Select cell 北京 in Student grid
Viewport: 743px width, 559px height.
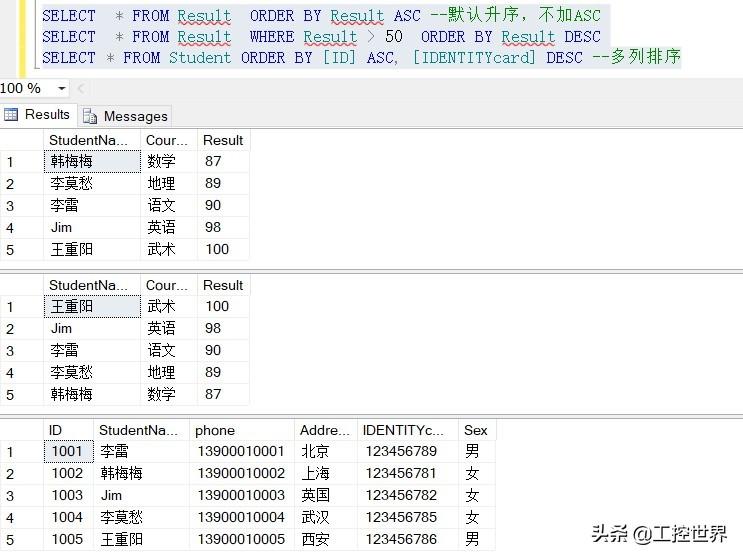pos(326,451)
